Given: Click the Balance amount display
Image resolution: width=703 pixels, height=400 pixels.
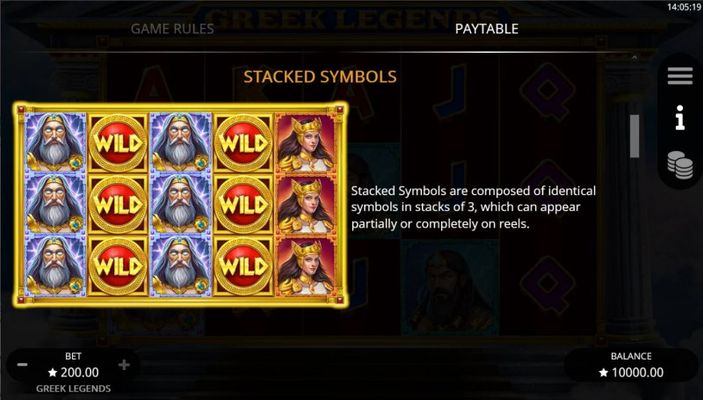Looking at the screenshot, I should 631,372.
